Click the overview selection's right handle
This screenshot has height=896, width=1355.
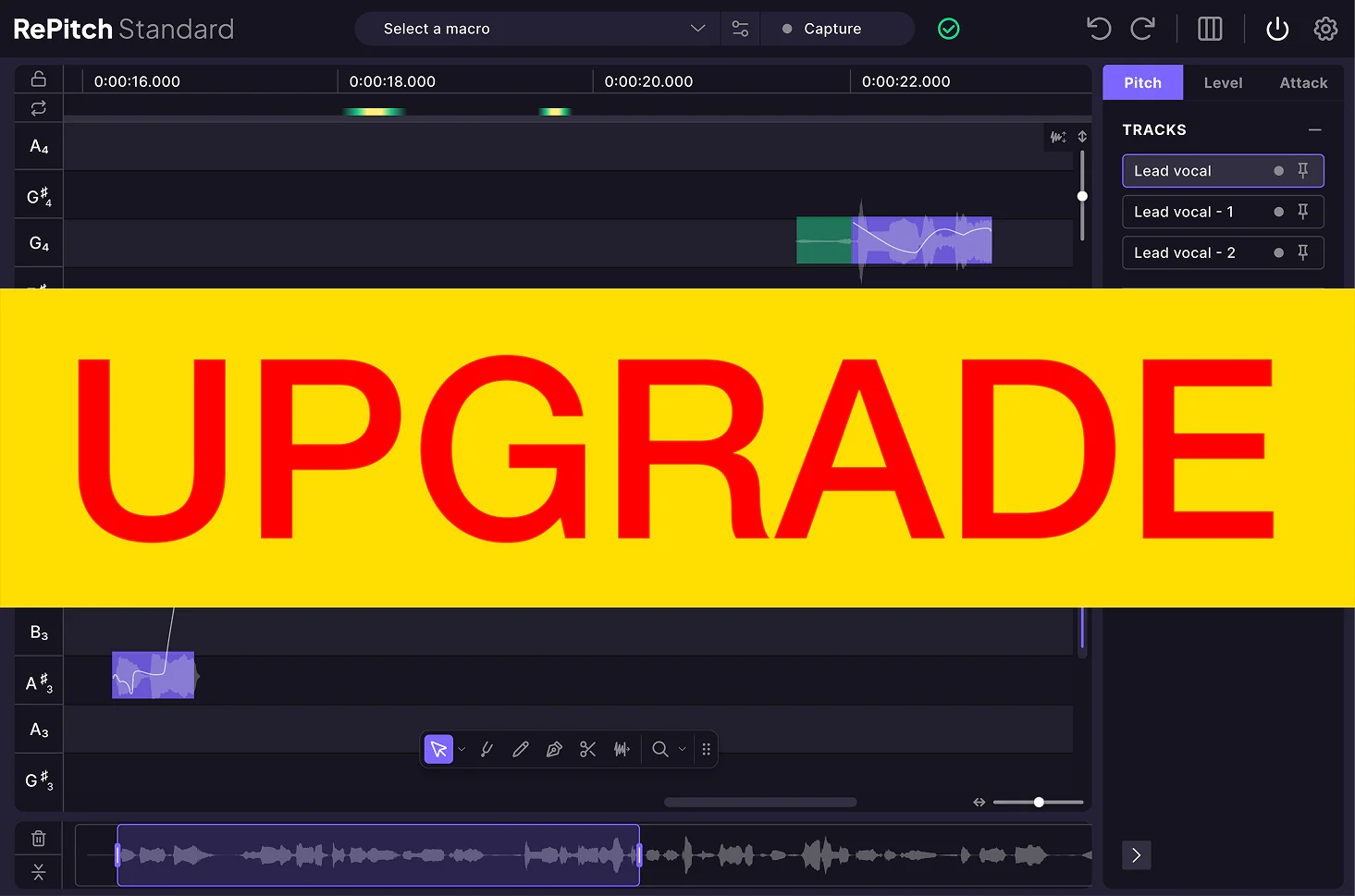tap(639, 855)
